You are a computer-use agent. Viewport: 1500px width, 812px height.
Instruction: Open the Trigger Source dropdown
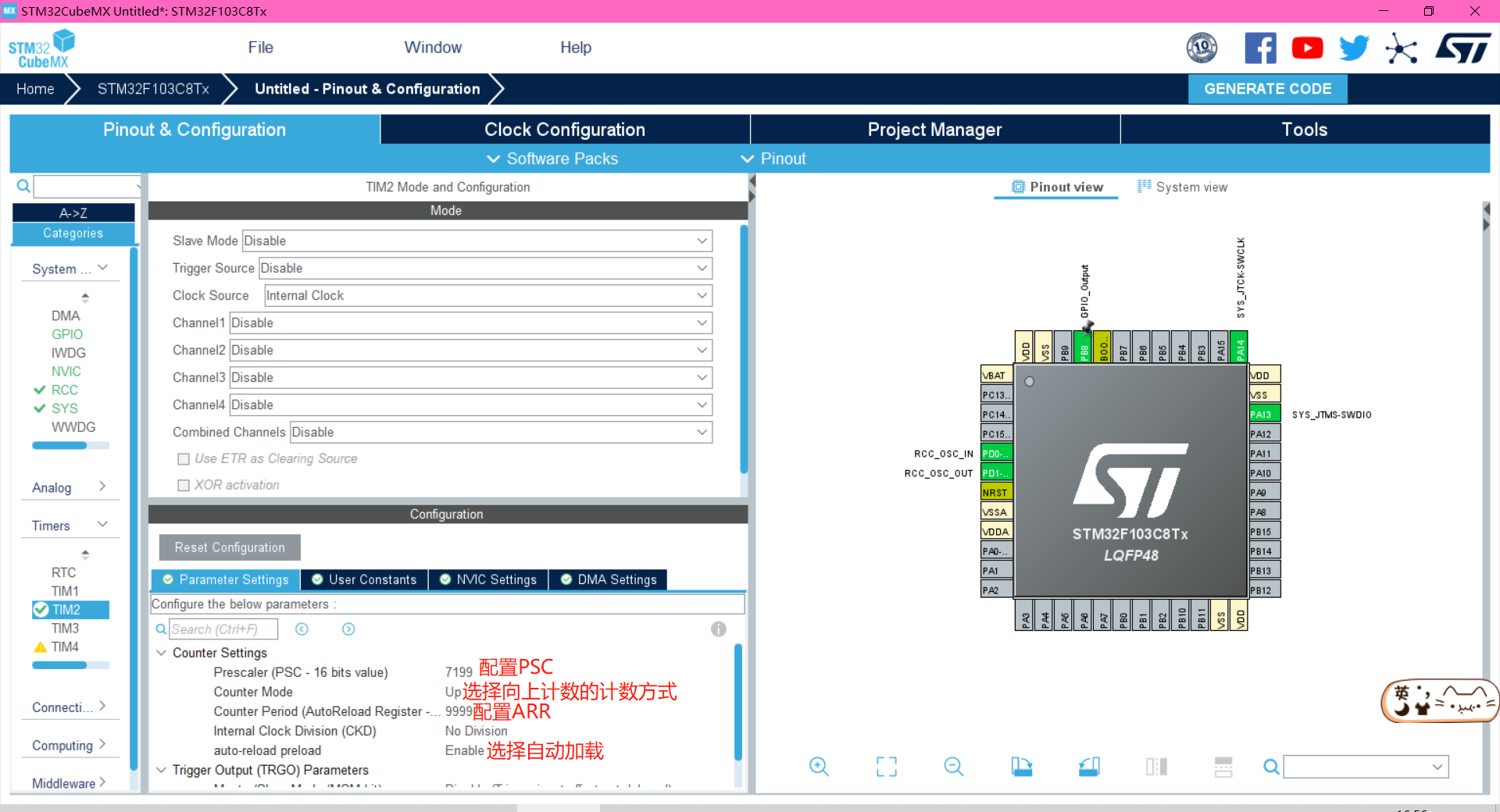click(x=485, y=269)
